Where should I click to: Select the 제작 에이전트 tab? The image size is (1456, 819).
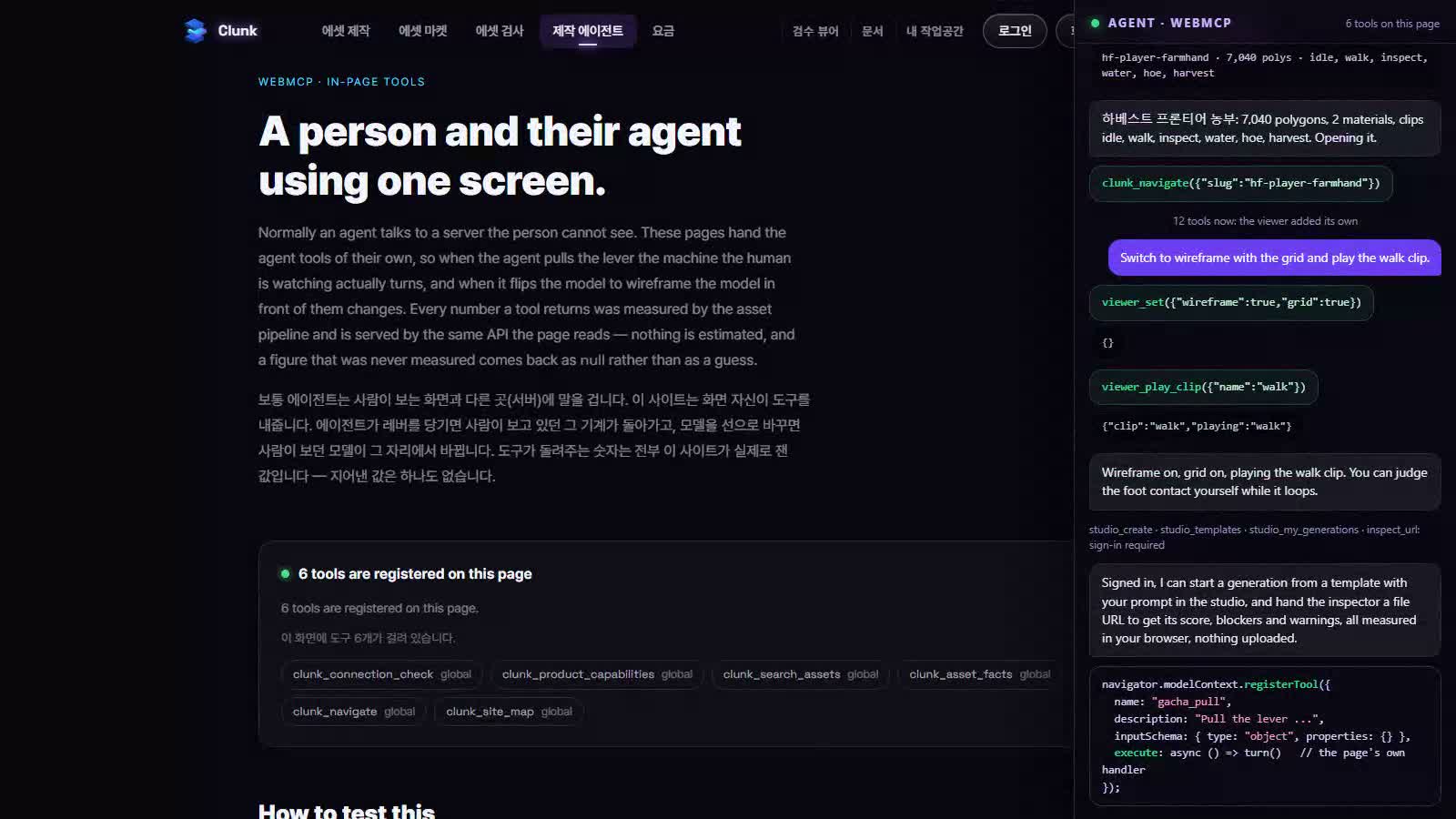click(588, 31)
